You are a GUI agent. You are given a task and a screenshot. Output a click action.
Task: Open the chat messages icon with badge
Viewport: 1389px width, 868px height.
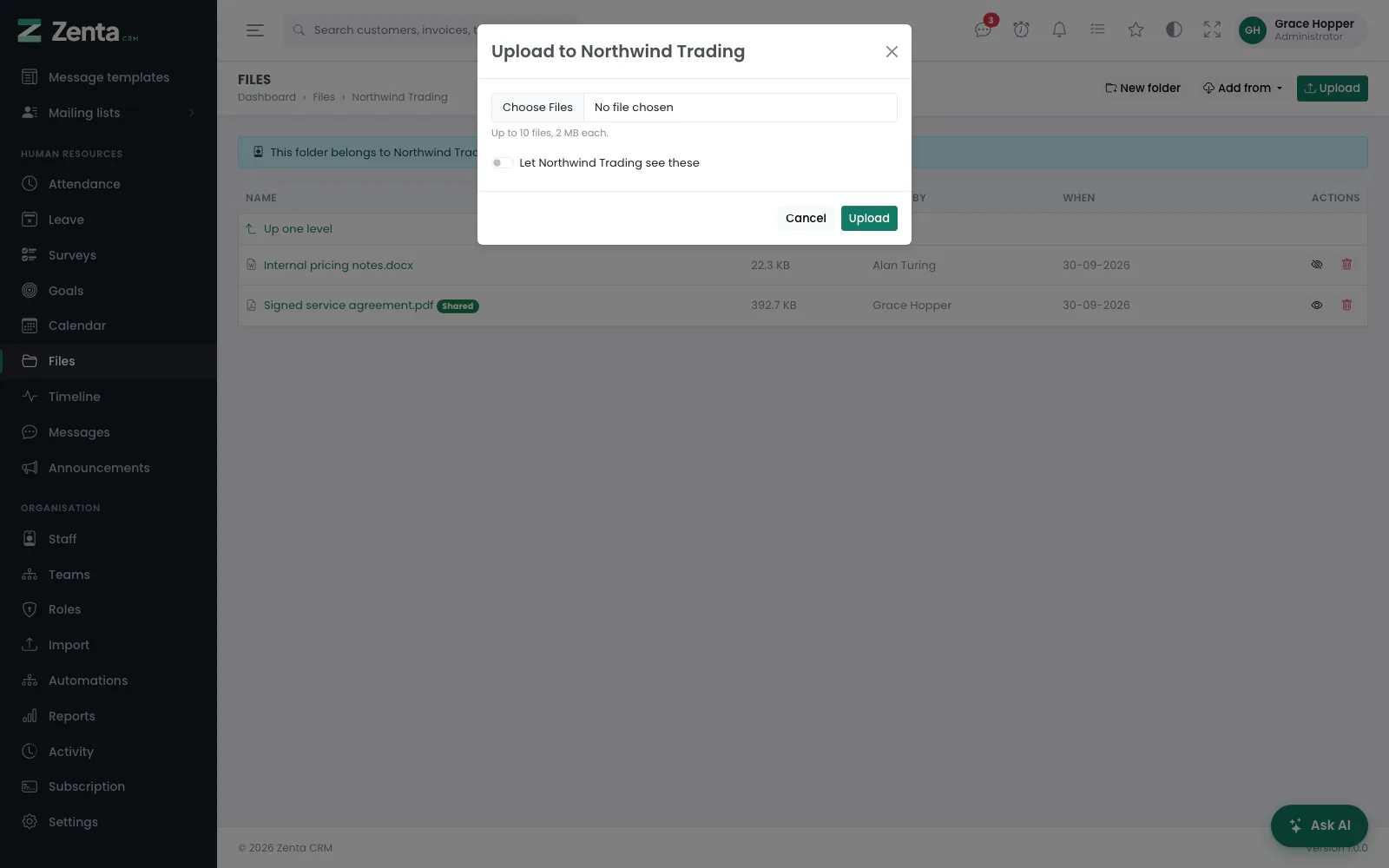pyautogui.click(x=984, y=30)
